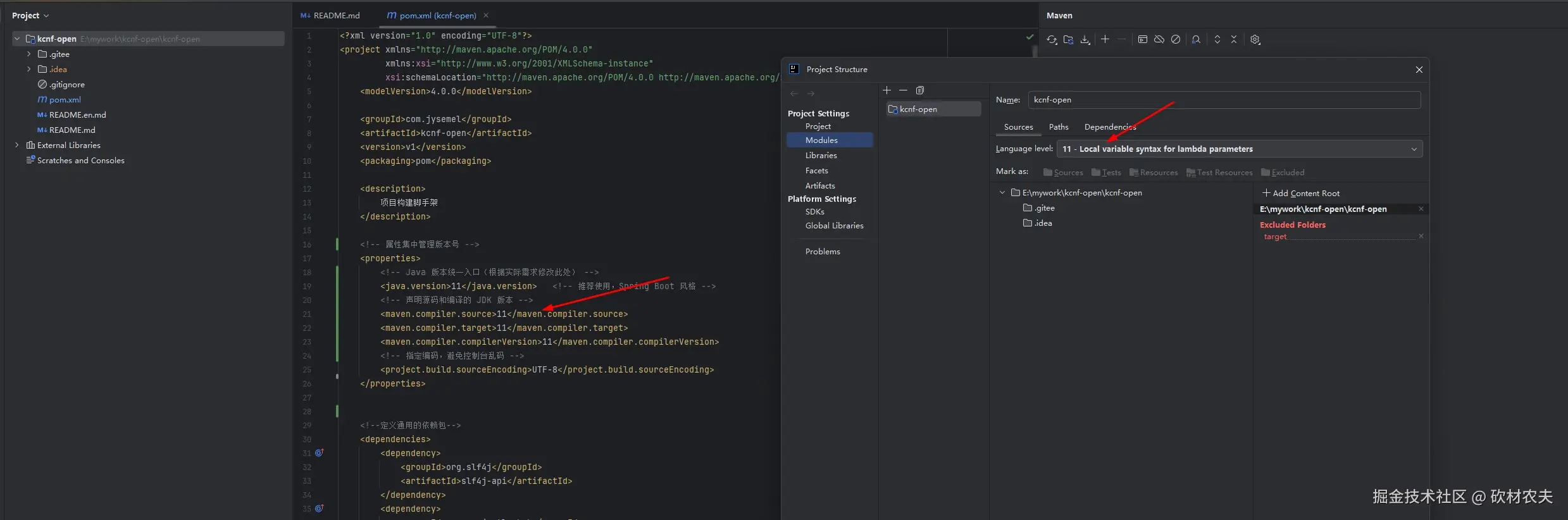This screenshot has width=1568, height=520.
Task: Collapse all in Maven toolbar
Action: click(x=1234, y=39)
